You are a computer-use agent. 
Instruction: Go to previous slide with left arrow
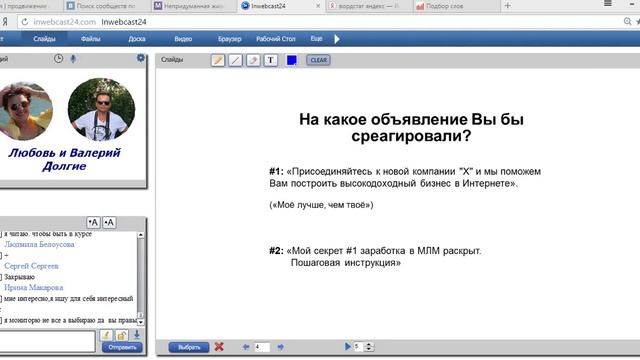246,347
